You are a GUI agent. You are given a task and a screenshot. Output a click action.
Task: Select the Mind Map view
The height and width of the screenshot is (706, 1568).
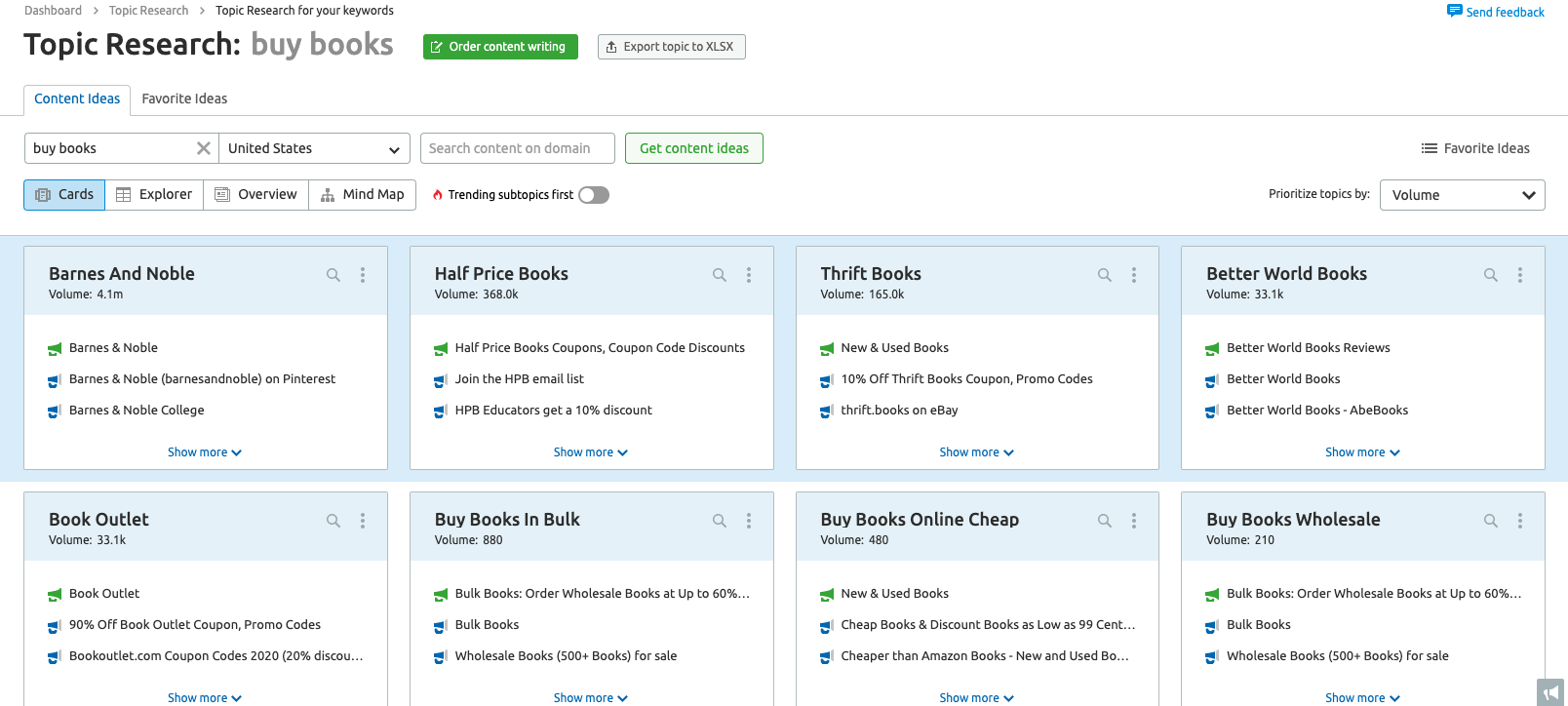click(x=363, y=195)
